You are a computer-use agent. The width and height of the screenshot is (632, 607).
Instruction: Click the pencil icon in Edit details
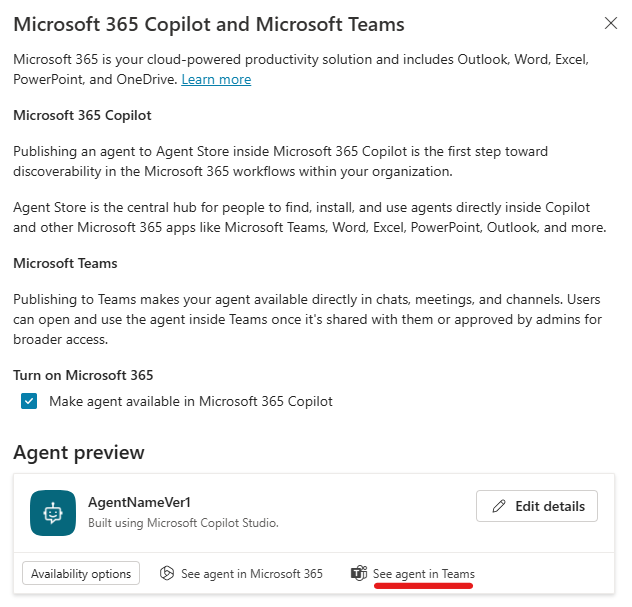click(x=499, y=506)
